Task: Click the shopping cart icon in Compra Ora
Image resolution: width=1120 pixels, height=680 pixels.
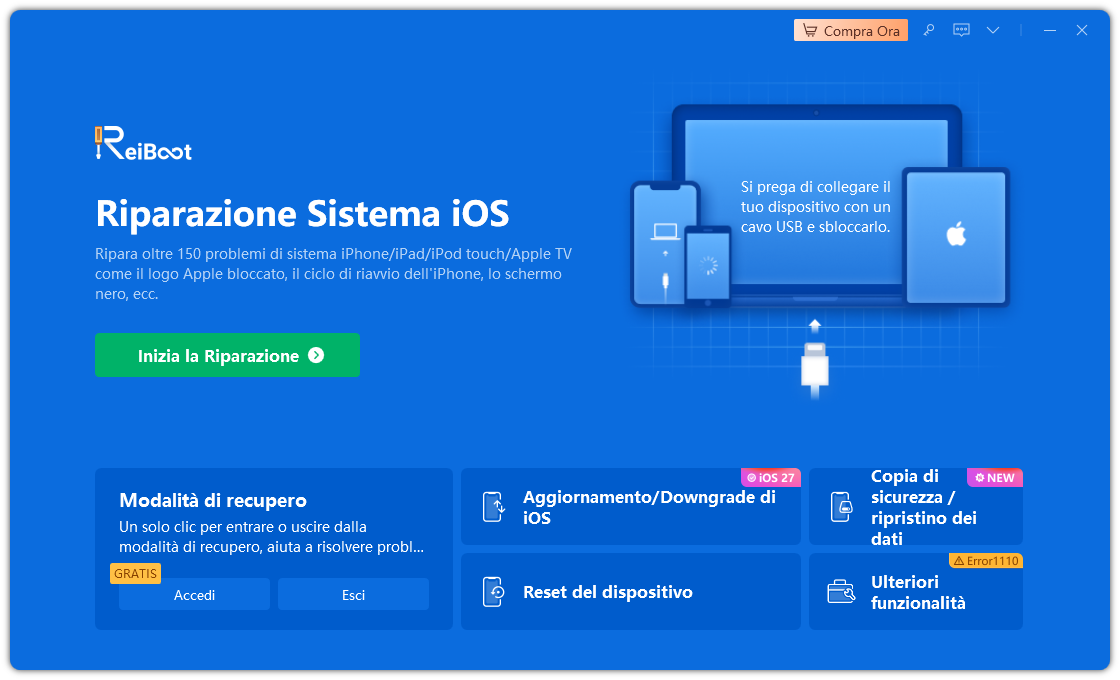Action: (809, 31)
